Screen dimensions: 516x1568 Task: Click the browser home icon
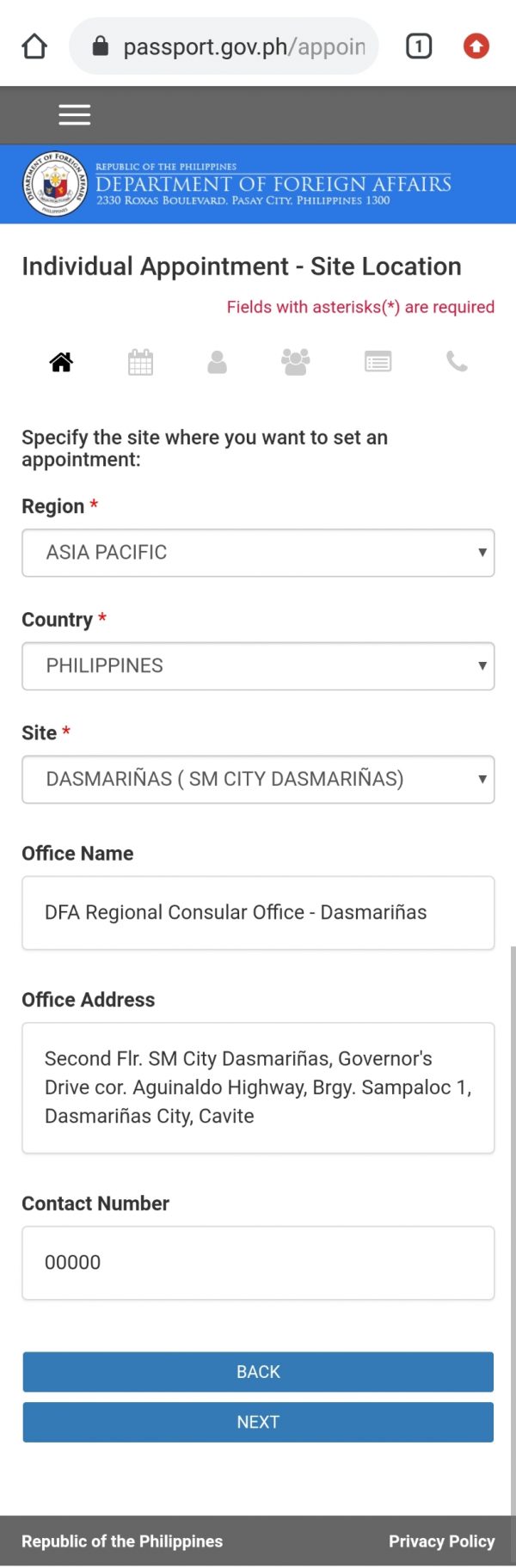(34, 46)
